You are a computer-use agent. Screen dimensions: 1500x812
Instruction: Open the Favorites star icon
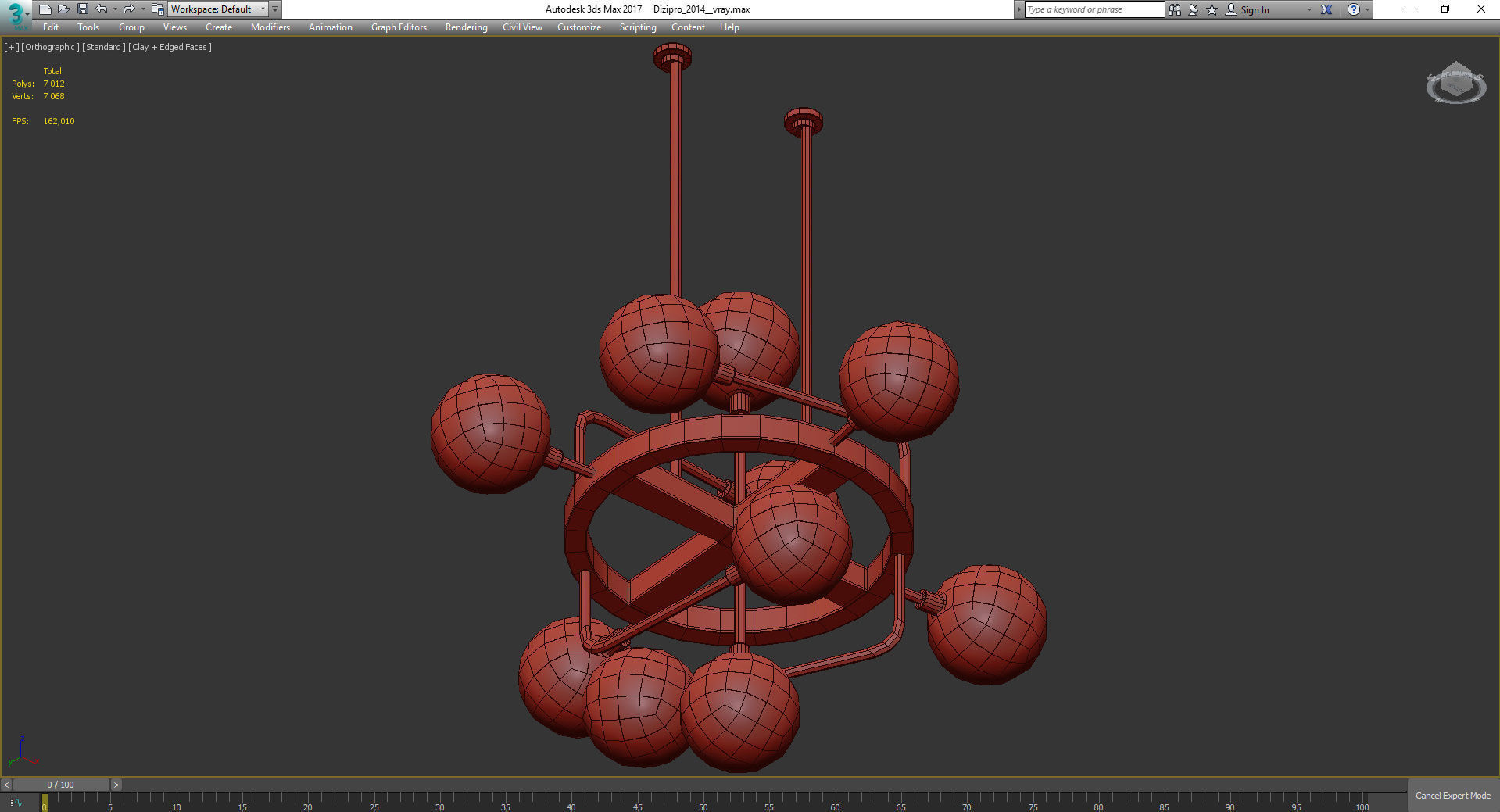coord(1212,9)
